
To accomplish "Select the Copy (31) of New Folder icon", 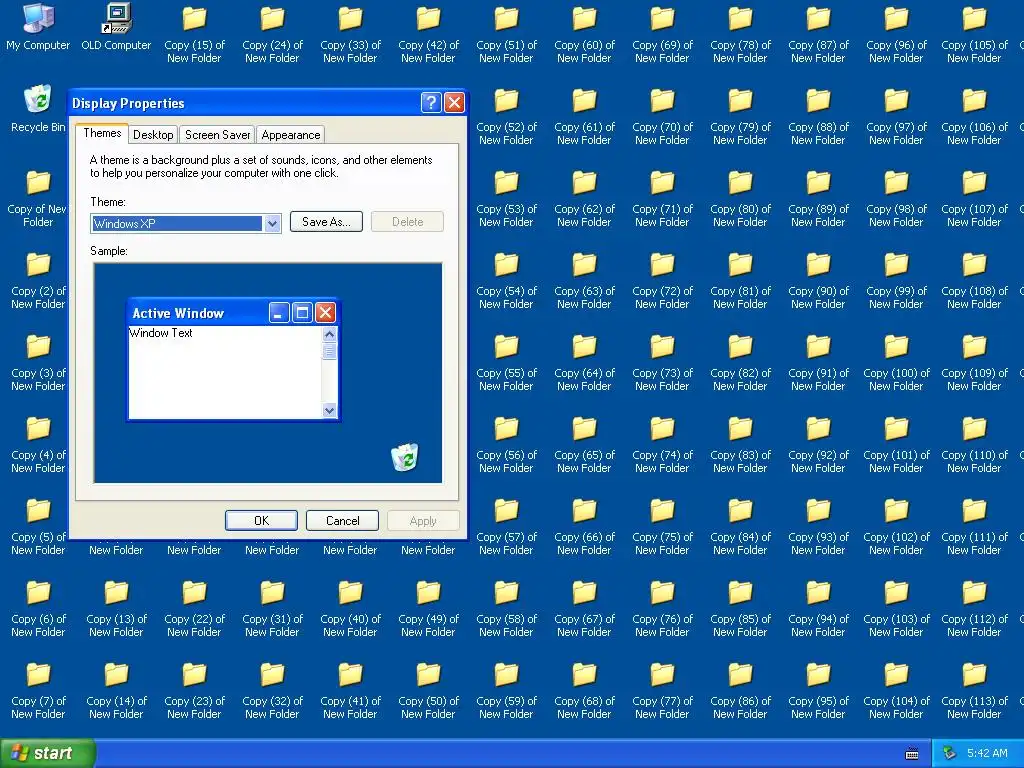I will (x=272, y=608).
